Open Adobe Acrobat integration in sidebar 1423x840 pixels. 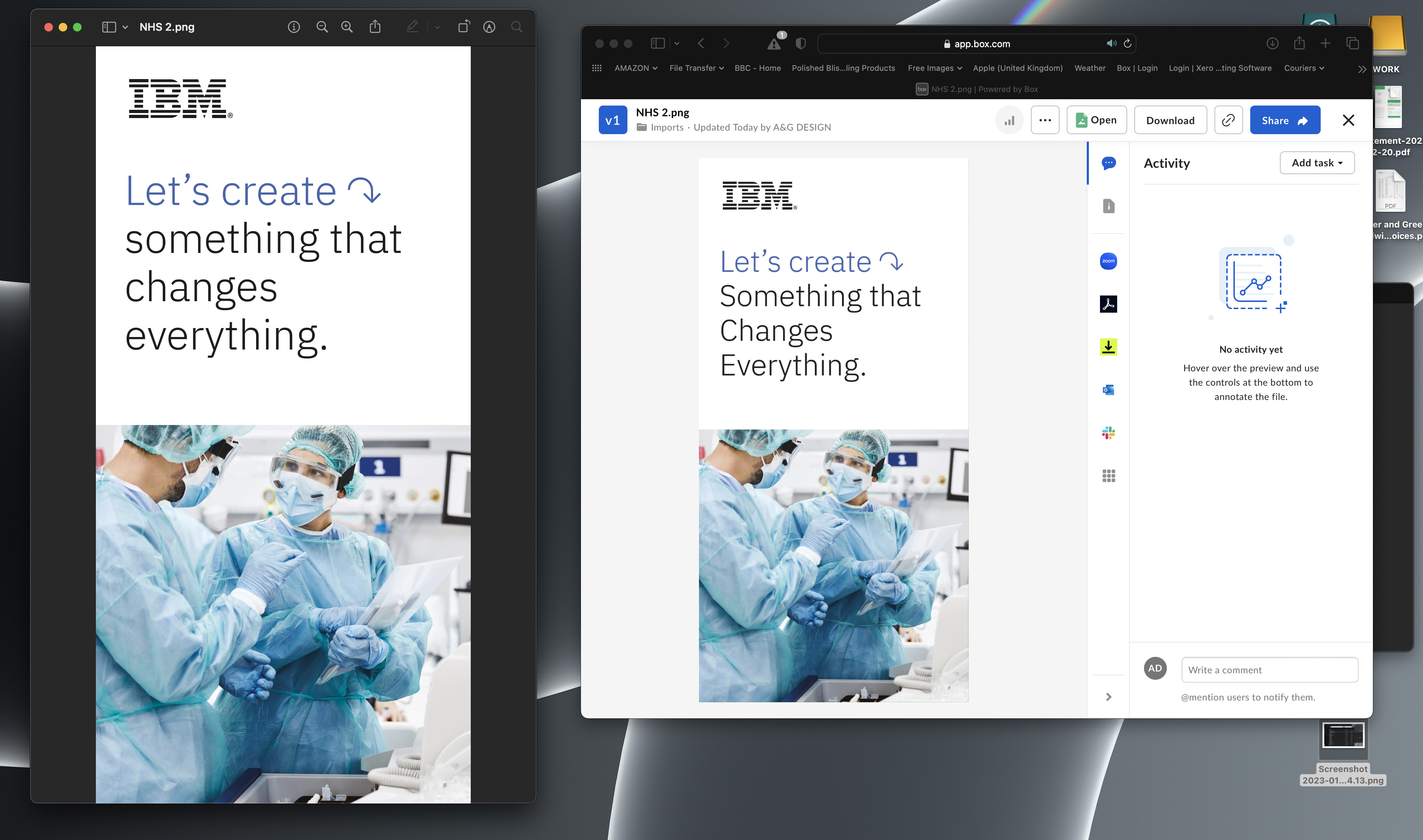click(1109, 304)
